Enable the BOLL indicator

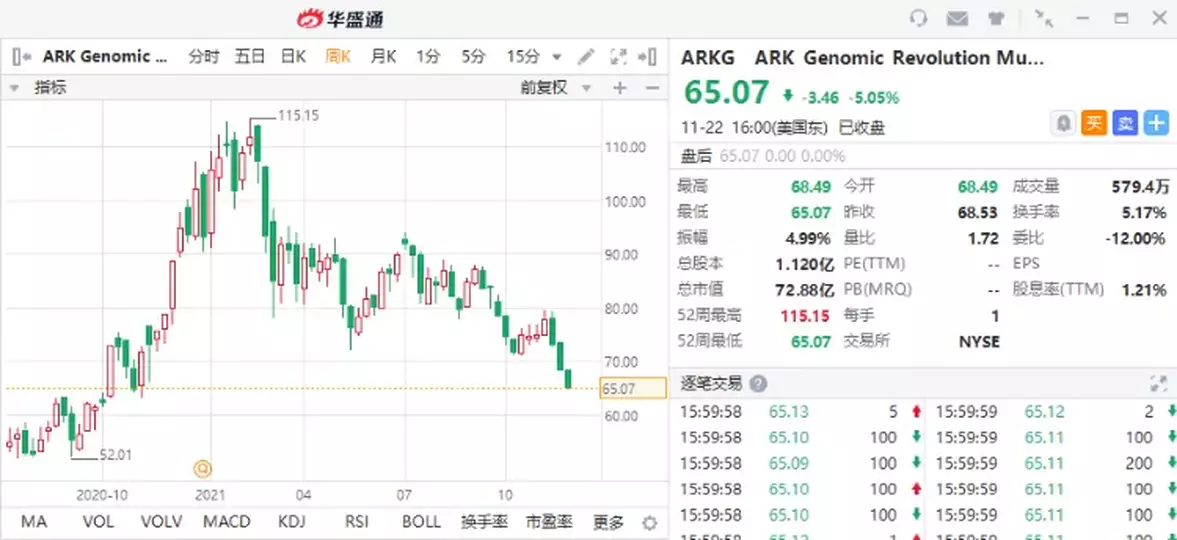(421, 522)
